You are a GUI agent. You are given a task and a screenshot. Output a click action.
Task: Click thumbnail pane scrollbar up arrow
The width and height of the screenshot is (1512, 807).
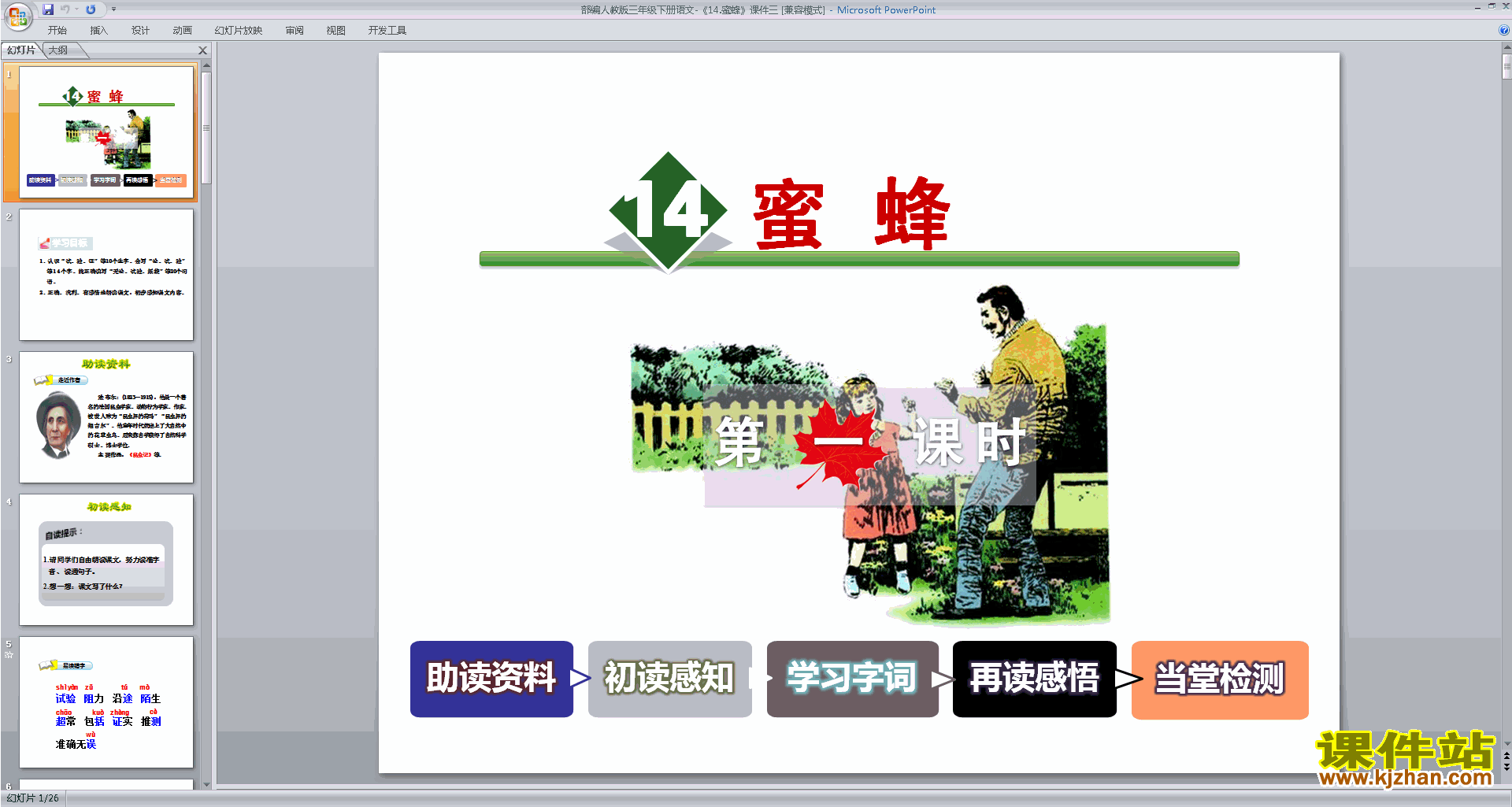point(206,66)
